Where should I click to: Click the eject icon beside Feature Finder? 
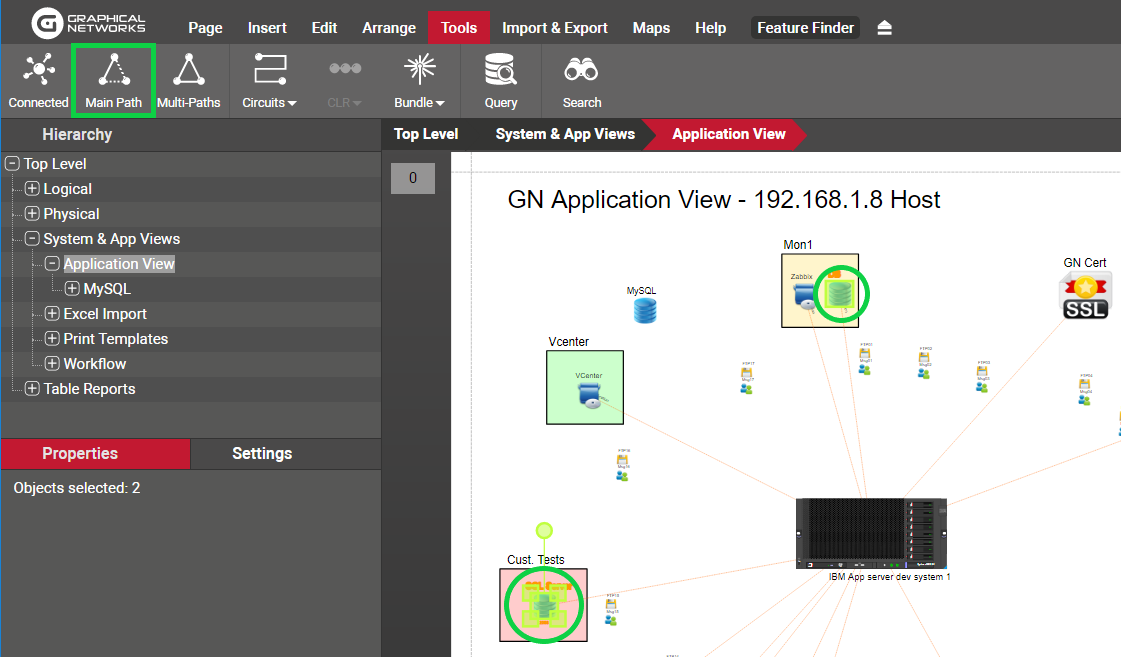coord(884,28)
